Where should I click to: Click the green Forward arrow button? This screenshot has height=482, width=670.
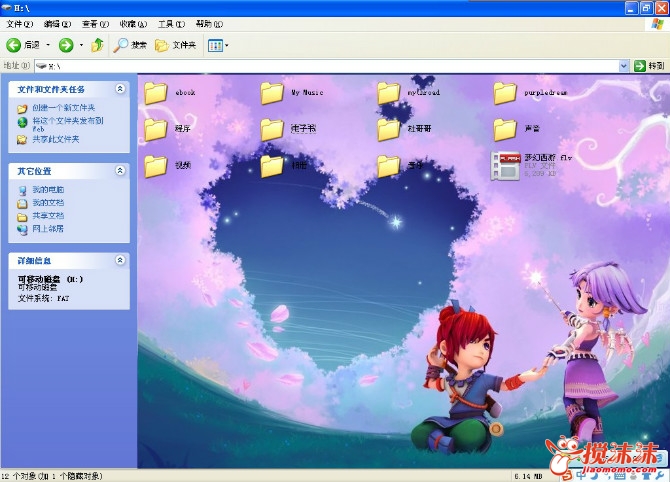(x=66, y=45)
